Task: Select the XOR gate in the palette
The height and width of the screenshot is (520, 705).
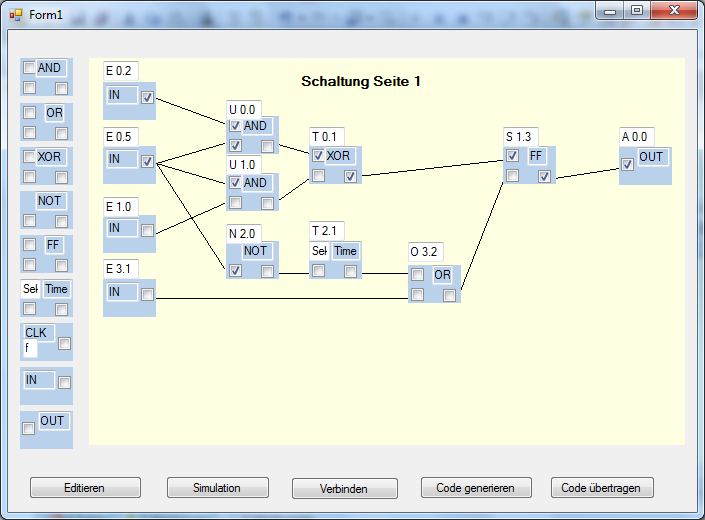Action: coord(49,157)
